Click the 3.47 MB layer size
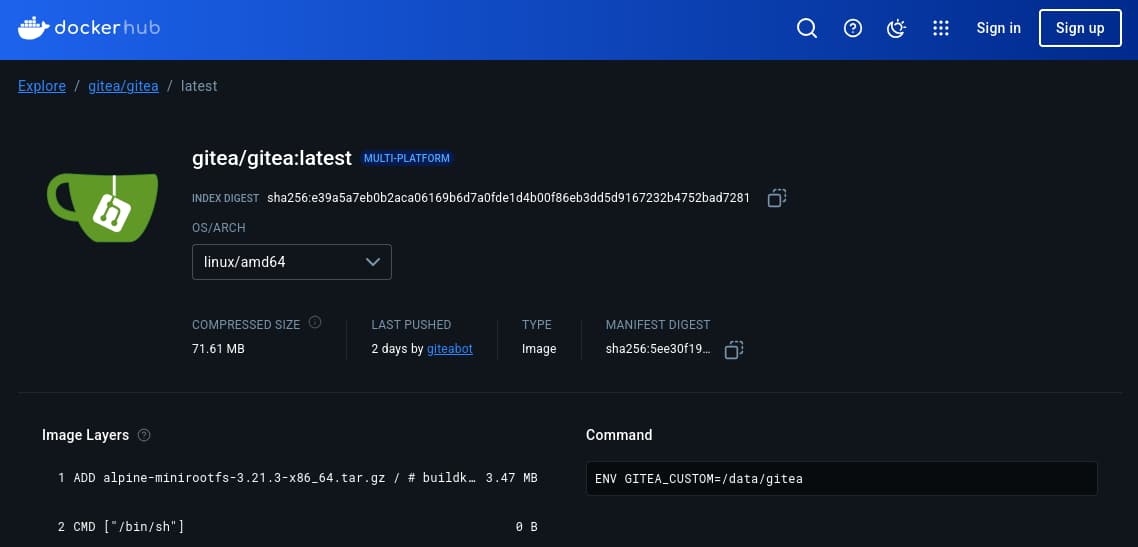 pyautogui.click(x=512, y=478)
